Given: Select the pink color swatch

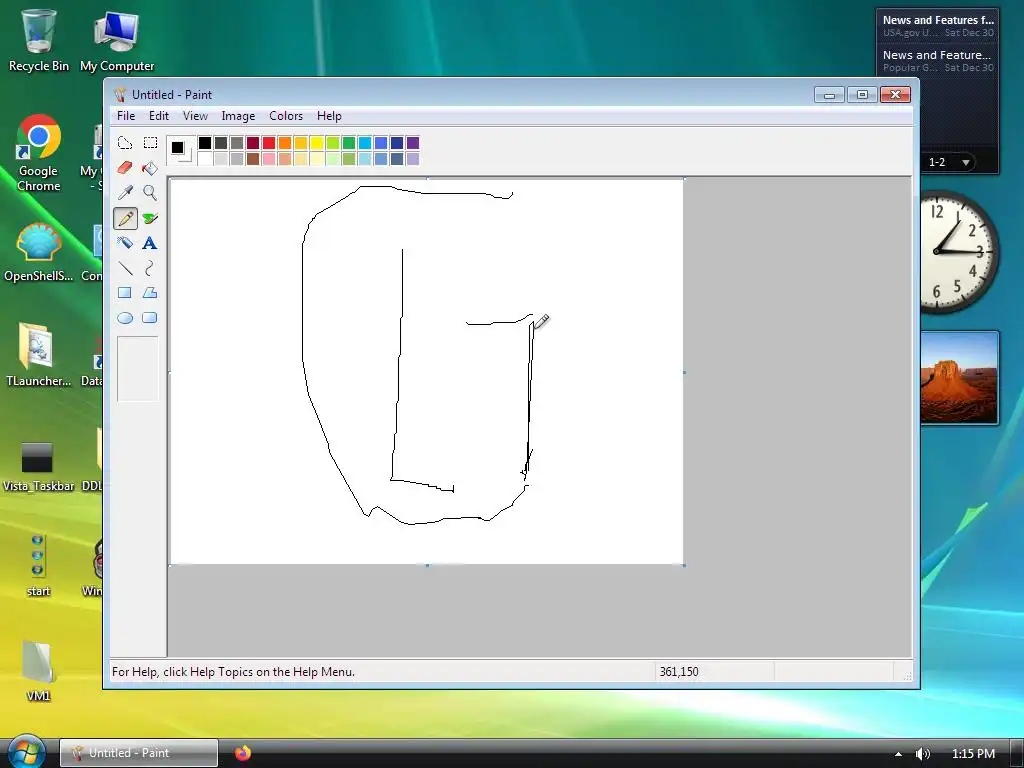Looking at the screenshot, I should (268, 159).
